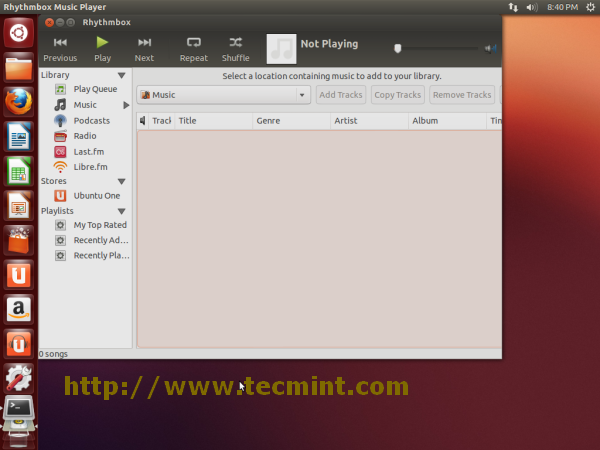
Task: Open System Settings from launcher
Action: coord(18,378)
